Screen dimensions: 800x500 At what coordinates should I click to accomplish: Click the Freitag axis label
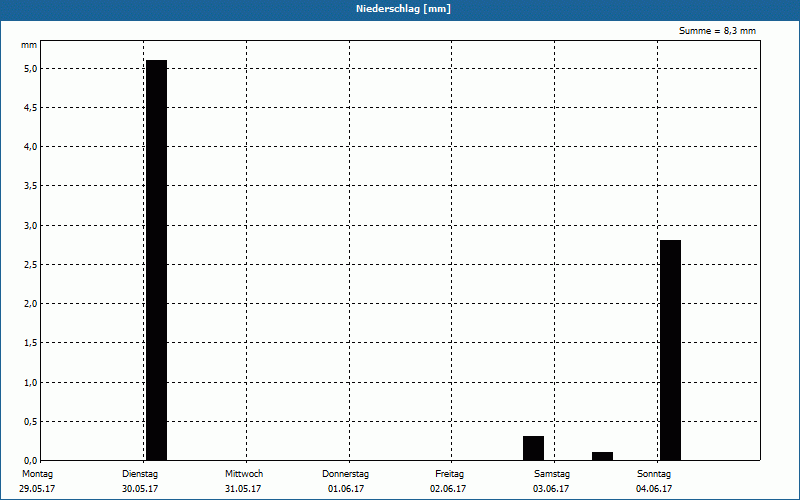pos(449,474)
